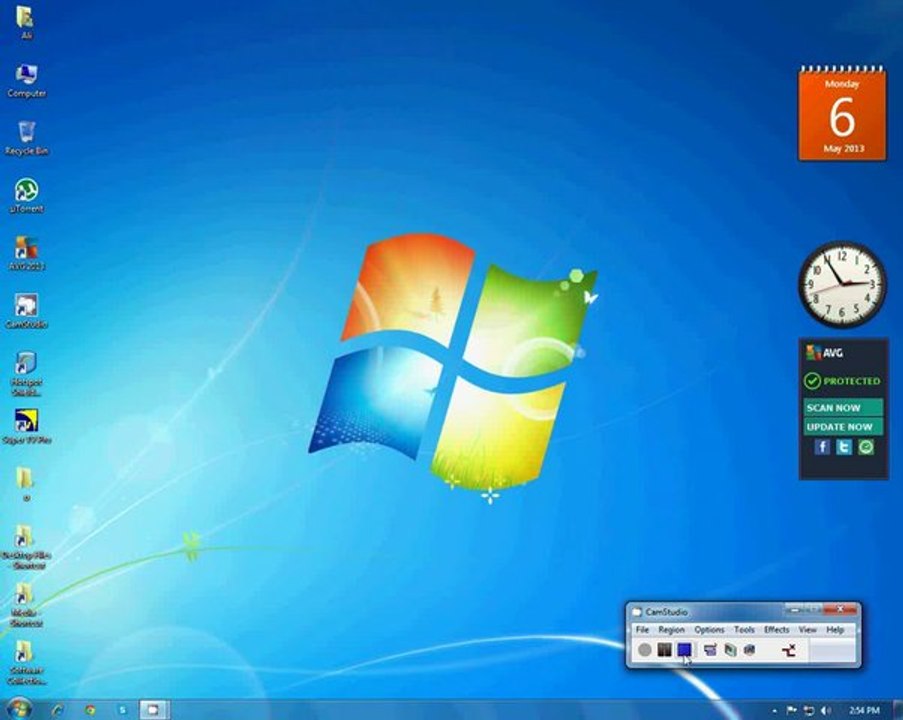Image resolution: width=903 pixels, height=720 pixels.
Task: Click the analog clock gadget
Action: click(842, 284)
